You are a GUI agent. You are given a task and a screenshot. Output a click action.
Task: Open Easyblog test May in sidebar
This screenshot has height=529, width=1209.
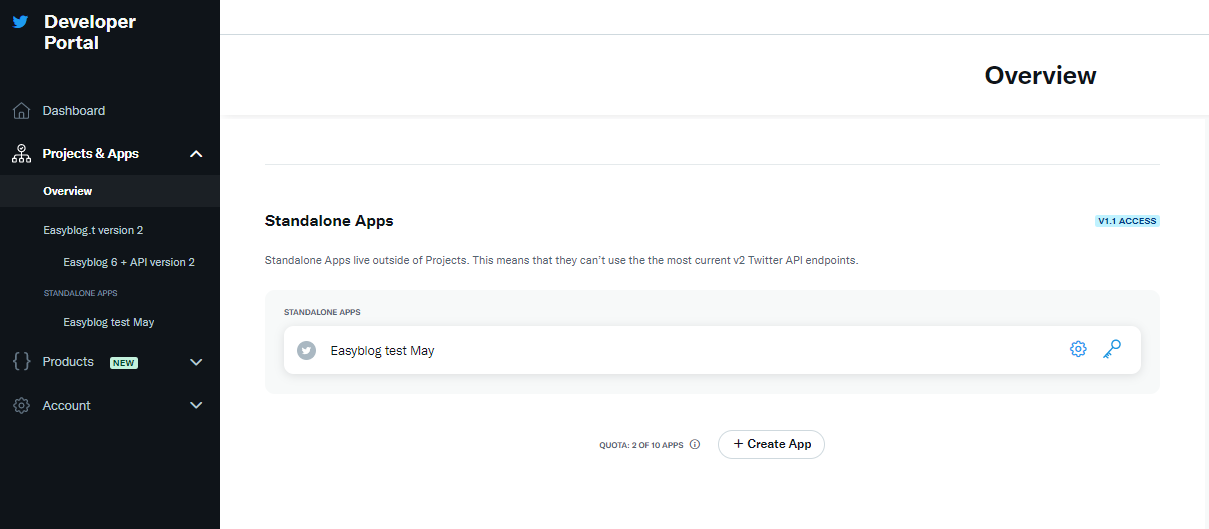coord(109,322)
